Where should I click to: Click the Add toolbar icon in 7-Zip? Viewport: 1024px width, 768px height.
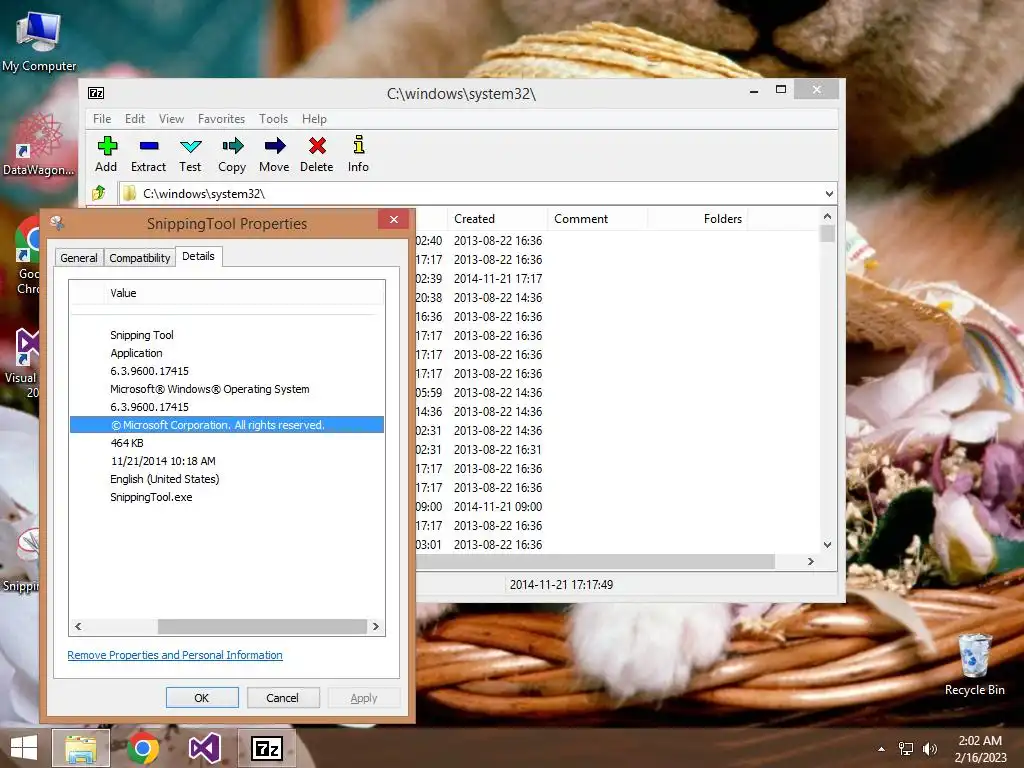(106, 154)
